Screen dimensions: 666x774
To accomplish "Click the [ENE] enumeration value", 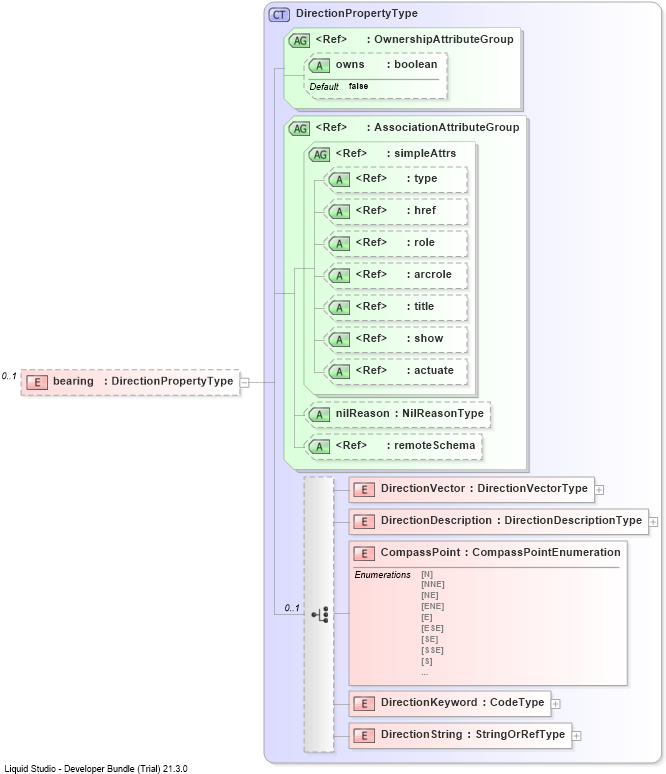I will point(432,606).
